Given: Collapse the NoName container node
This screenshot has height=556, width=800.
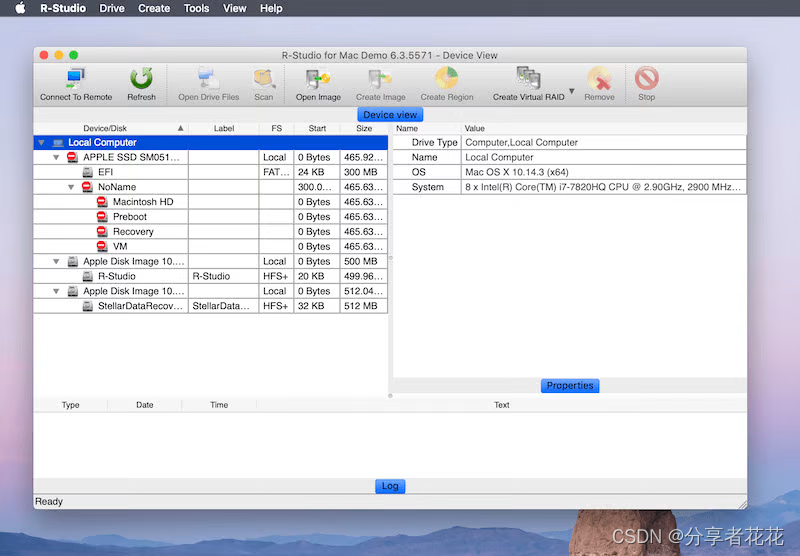Looking at the screenshot, I should 71,187.
